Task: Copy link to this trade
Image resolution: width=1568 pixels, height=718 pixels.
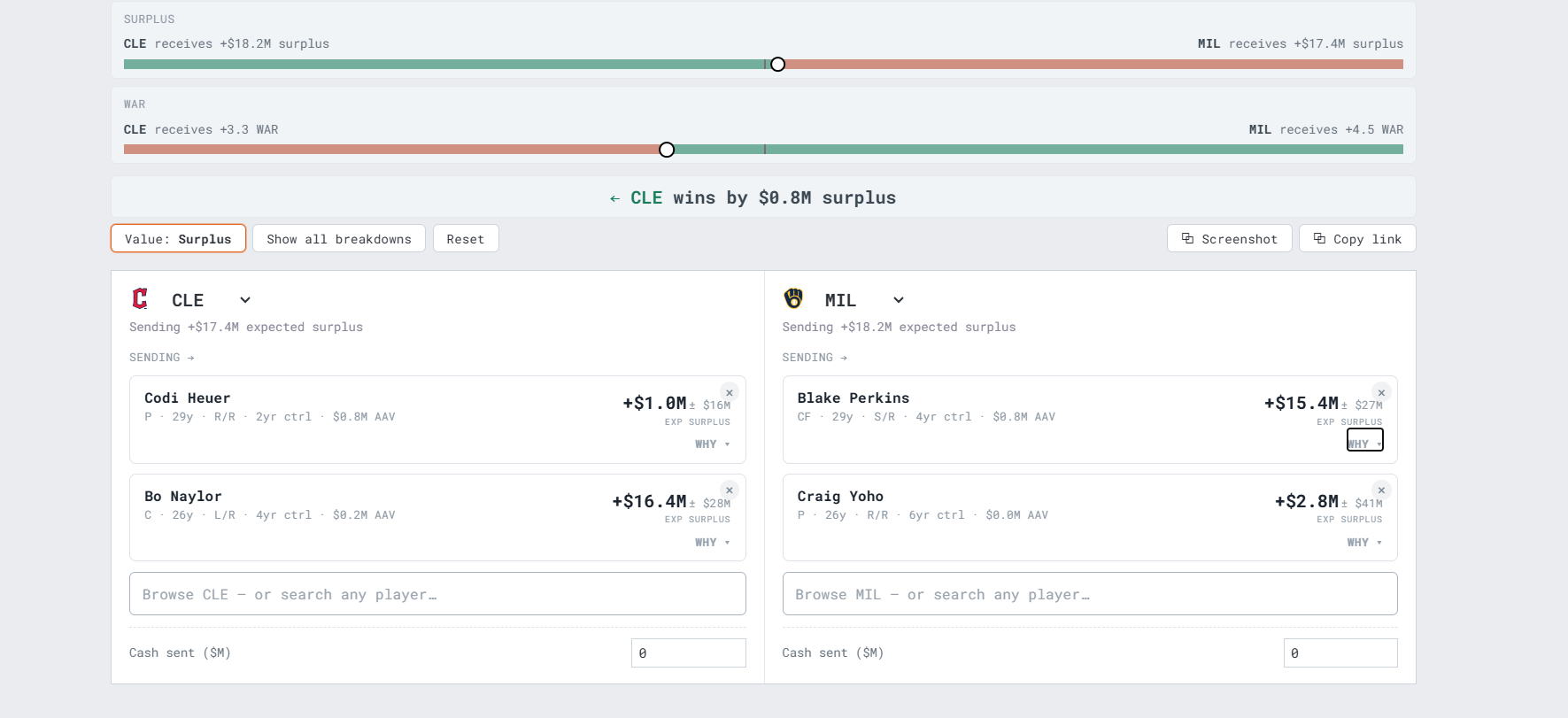Action: tap(1357, 239)
